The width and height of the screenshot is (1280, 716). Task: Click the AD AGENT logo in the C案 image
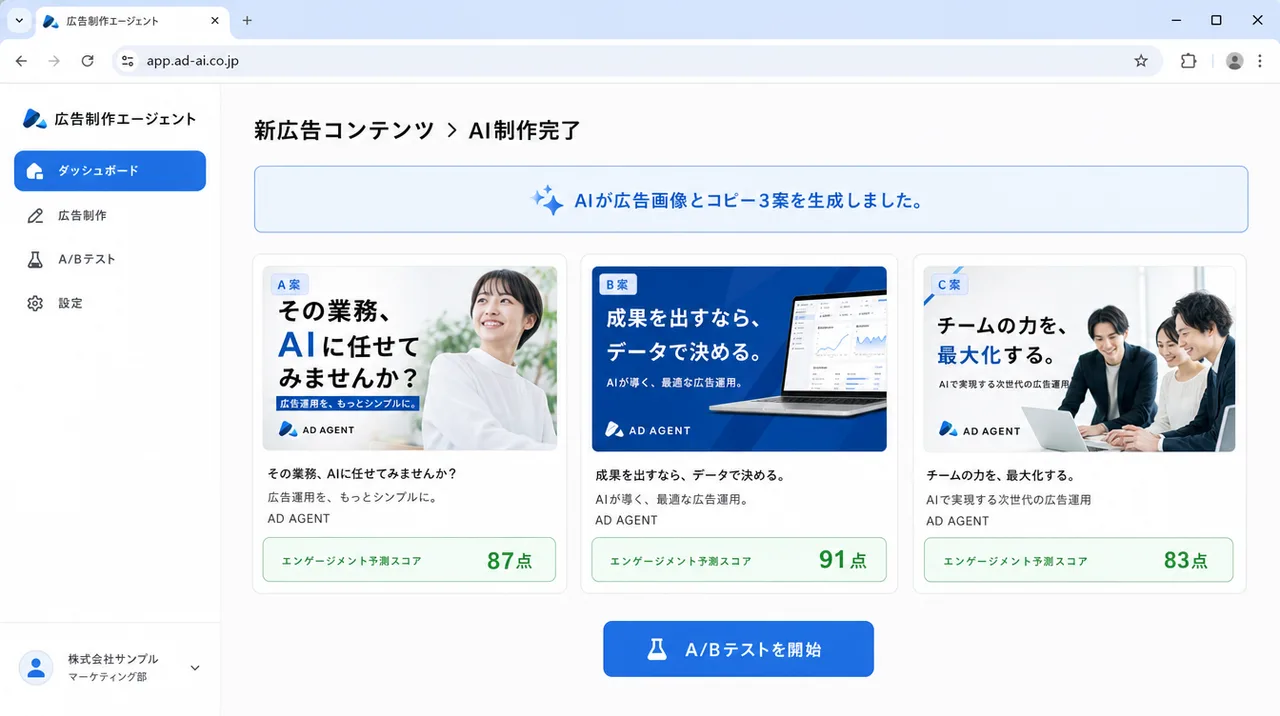(980, 430)
